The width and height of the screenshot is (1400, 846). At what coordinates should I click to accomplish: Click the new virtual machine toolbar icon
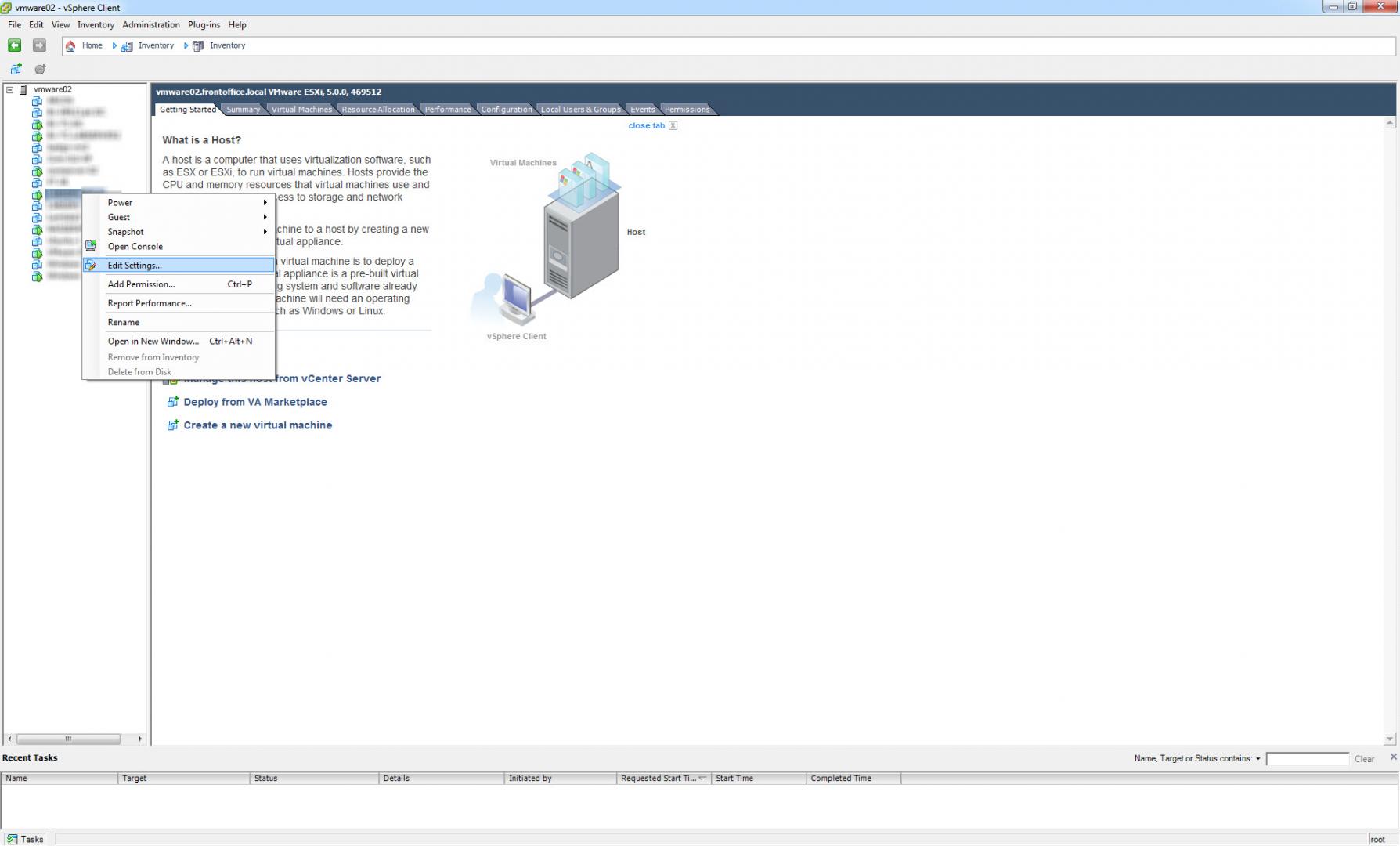[16, 69]
